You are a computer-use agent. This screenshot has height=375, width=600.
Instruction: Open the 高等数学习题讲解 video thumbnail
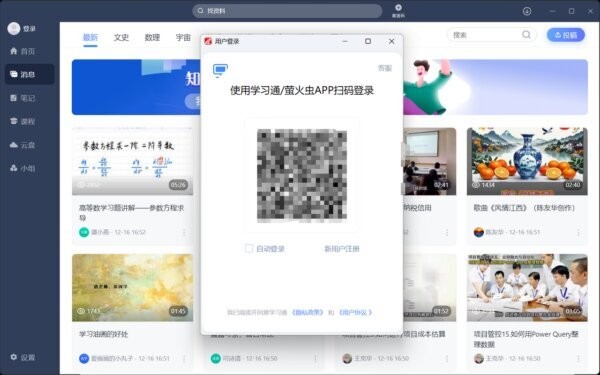point(132,161)
